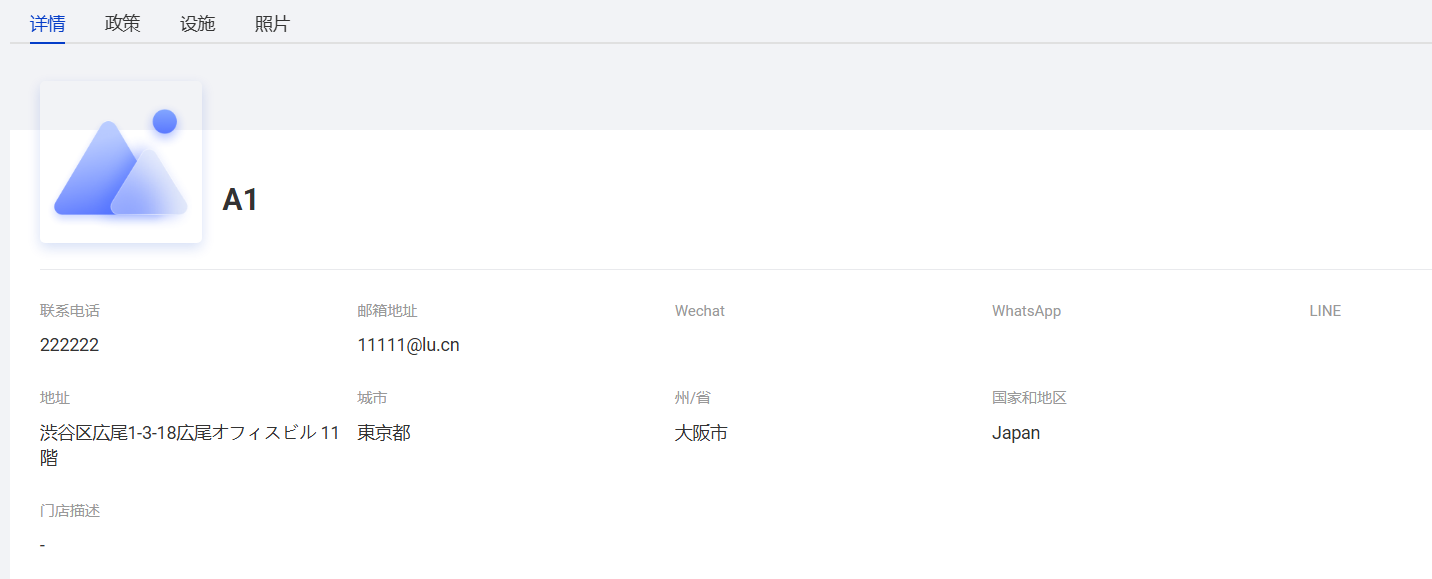Click the address text starting with 渋谷区広尾
Viewport: 1432px width, 579px height.
[190, 434]
